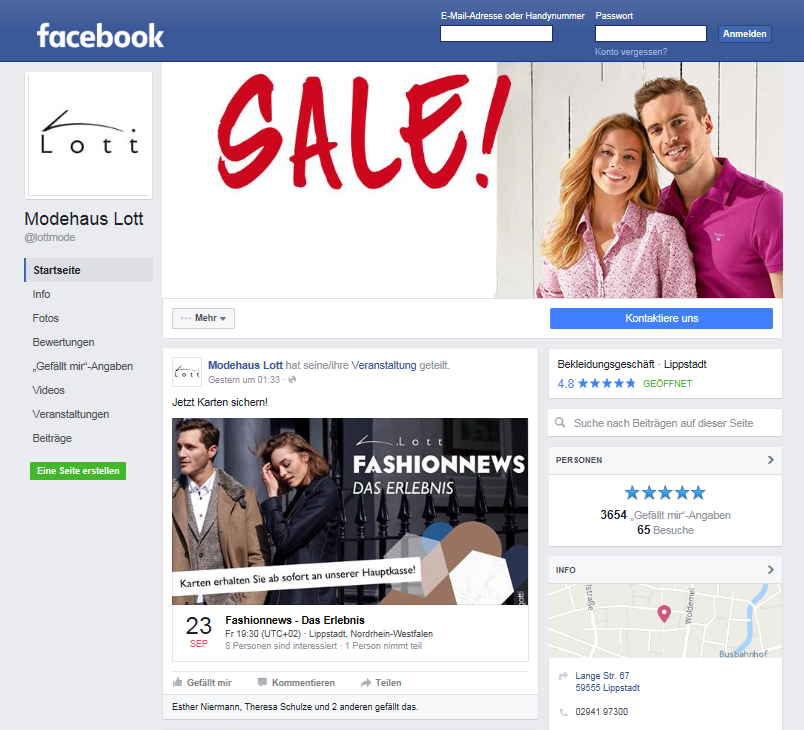Click the Anmelden login button
The height and width of the screenshot is (730, 804).
pos(745,34)
